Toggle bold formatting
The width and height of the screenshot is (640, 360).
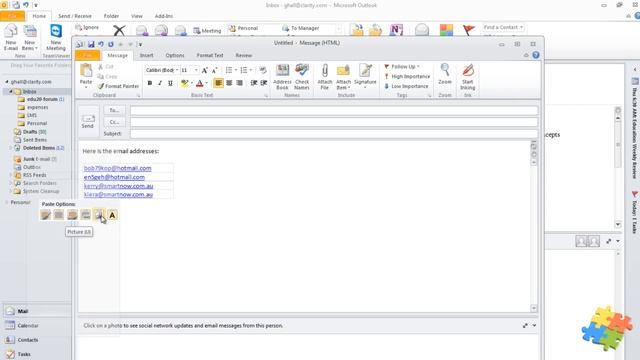(x=150, y=83)
